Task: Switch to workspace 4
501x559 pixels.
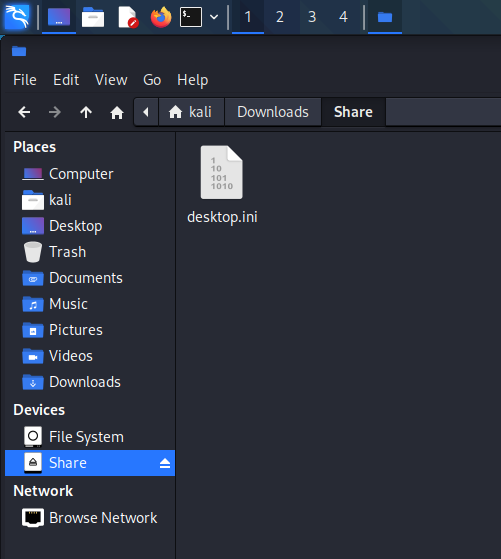Action: [343, 17]
